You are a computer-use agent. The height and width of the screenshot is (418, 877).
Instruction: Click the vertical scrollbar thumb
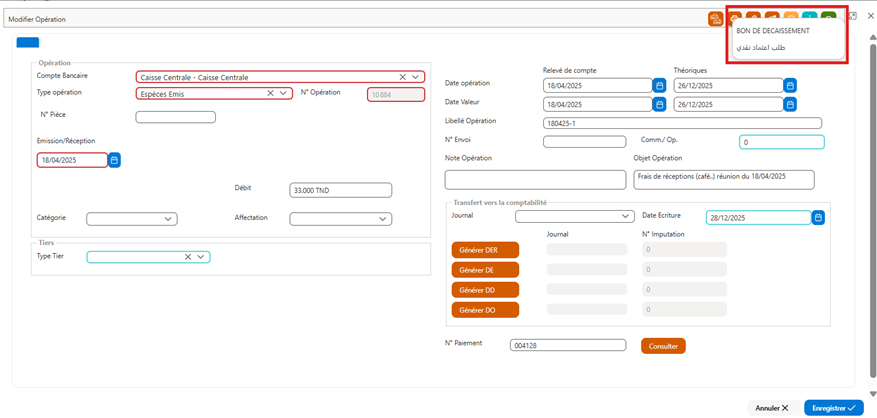tap(873, 213)
